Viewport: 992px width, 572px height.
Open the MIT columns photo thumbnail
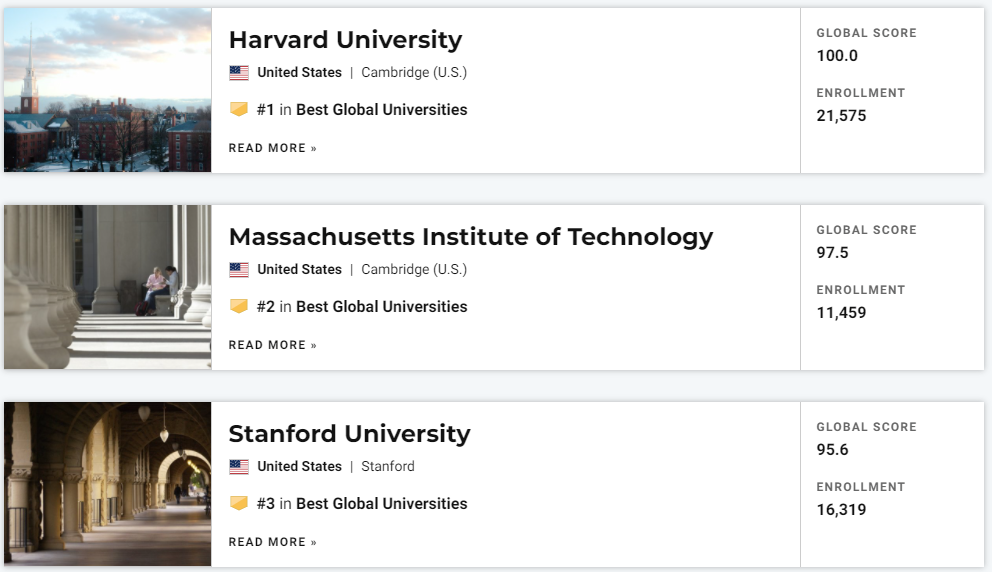107,287
